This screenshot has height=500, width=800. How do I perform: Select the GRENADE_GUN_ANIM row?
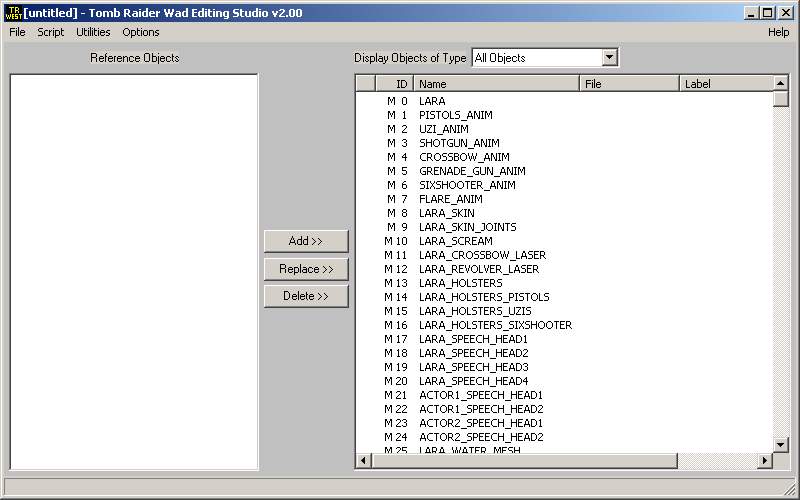tap(565, 171)
